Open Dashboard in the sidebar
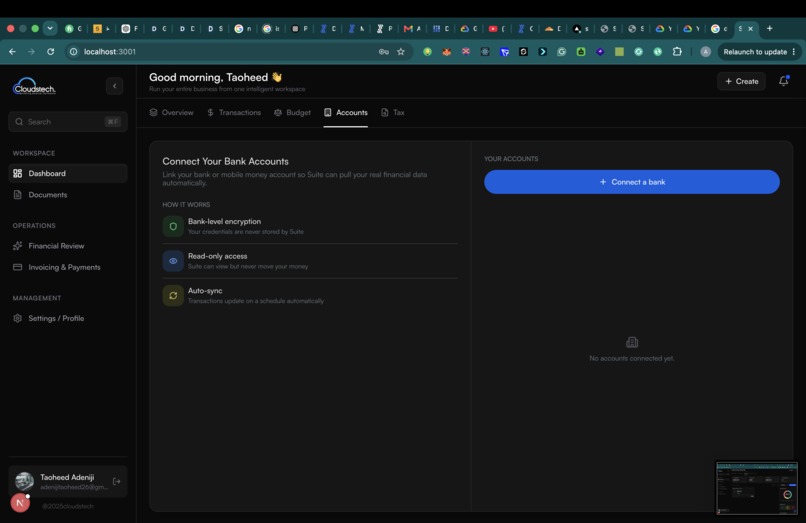 (67, 173)
